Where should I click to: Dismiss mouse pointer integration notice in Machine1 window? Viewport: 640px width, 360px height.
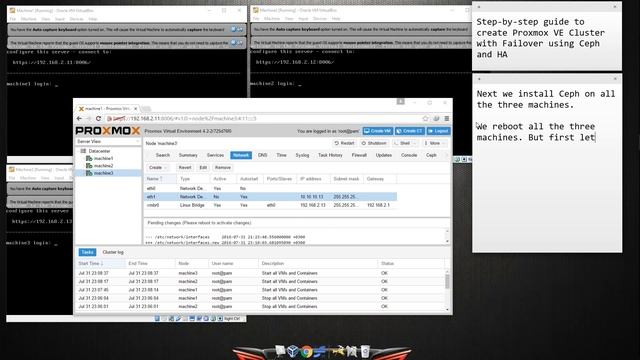coord(240,42)
